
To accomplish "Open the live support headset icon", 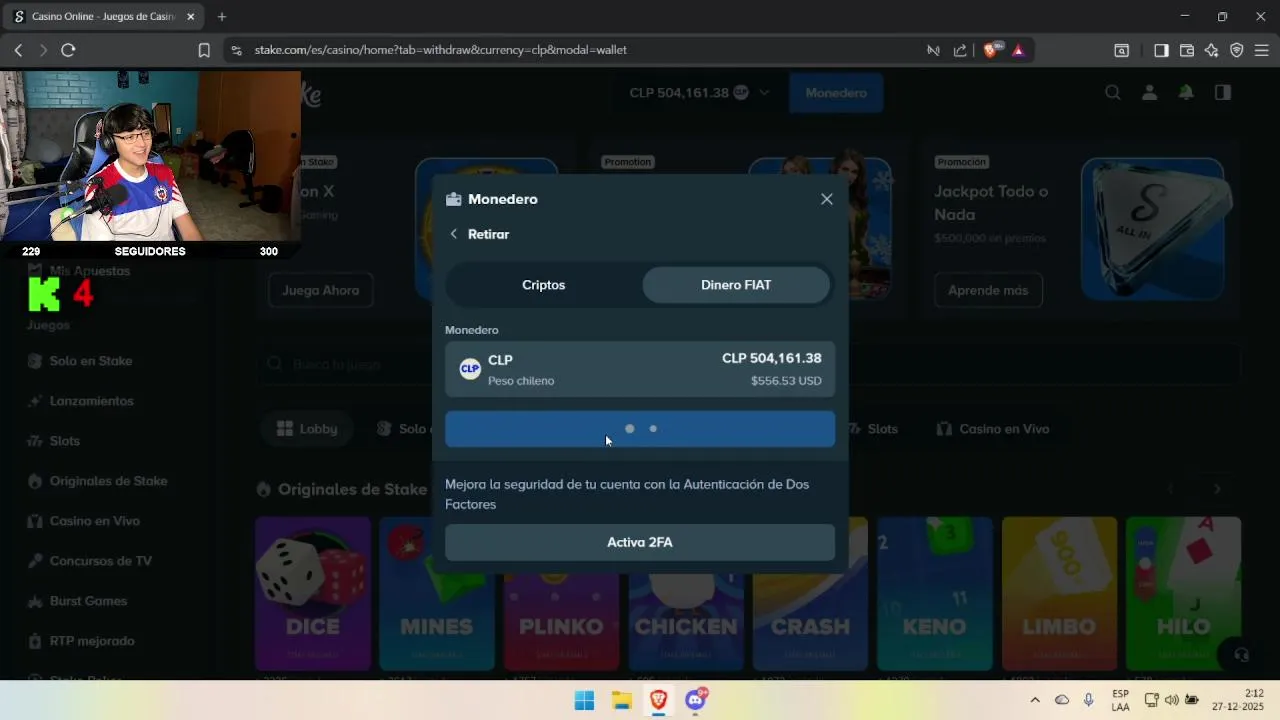I will (x=1241, y=655).
